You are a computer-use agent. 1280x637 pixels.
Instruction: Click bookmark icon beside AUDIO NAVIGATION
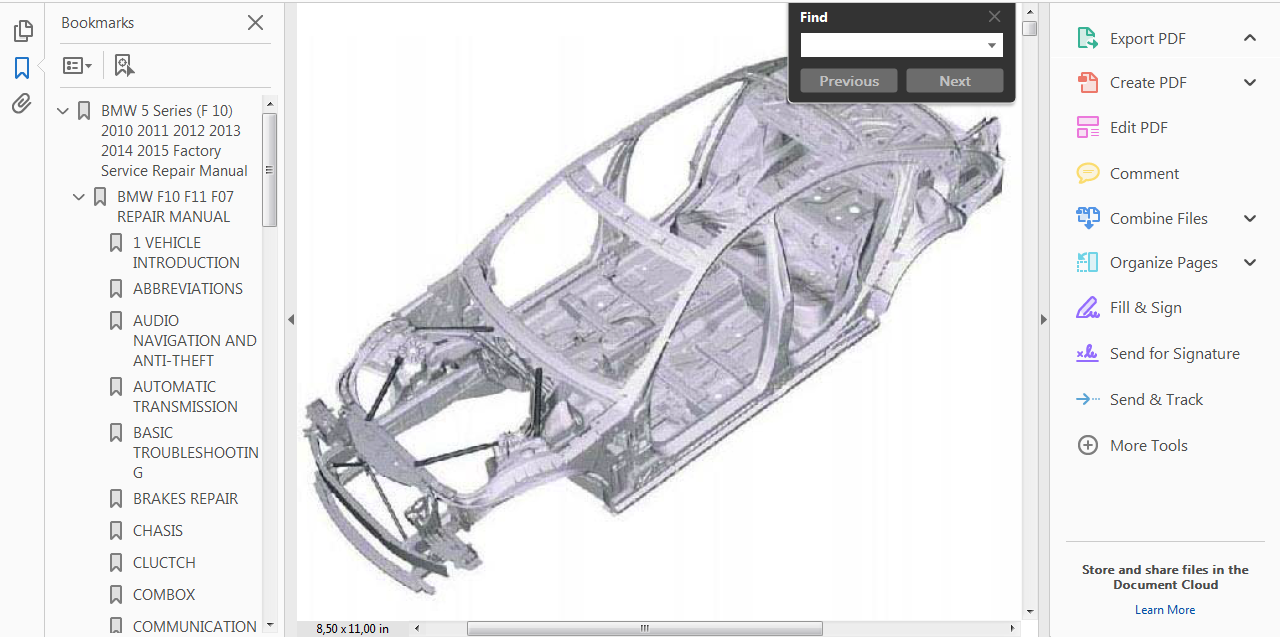(x=116, y=321)
